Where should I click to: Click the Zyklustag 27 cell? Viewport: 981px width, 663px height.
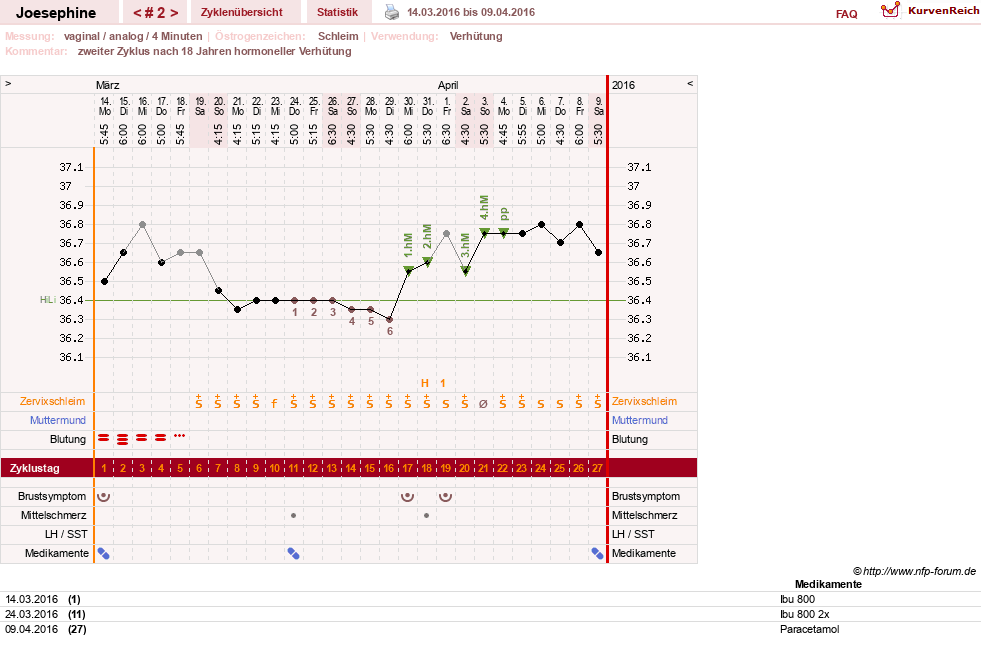[x=597, y=468]
